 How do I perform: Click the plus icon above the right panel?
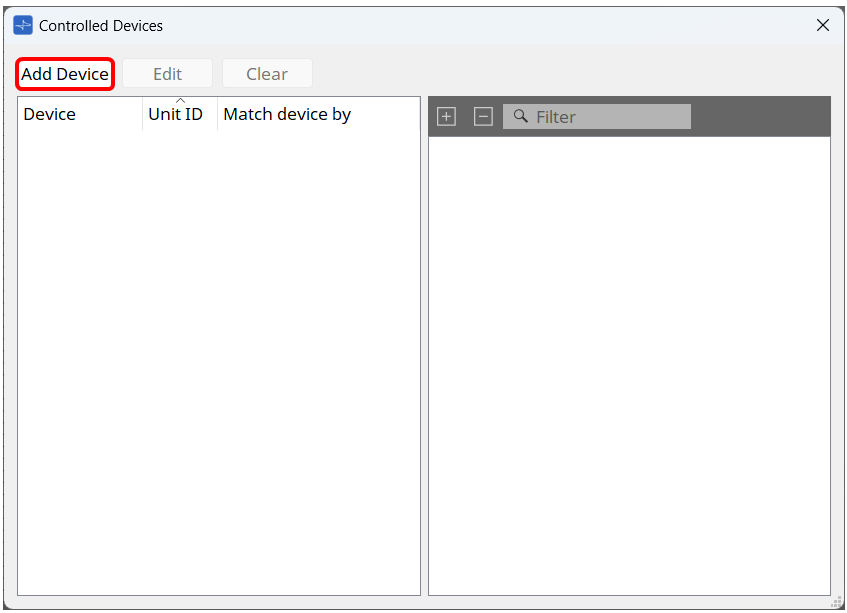[x=446, y=116]
